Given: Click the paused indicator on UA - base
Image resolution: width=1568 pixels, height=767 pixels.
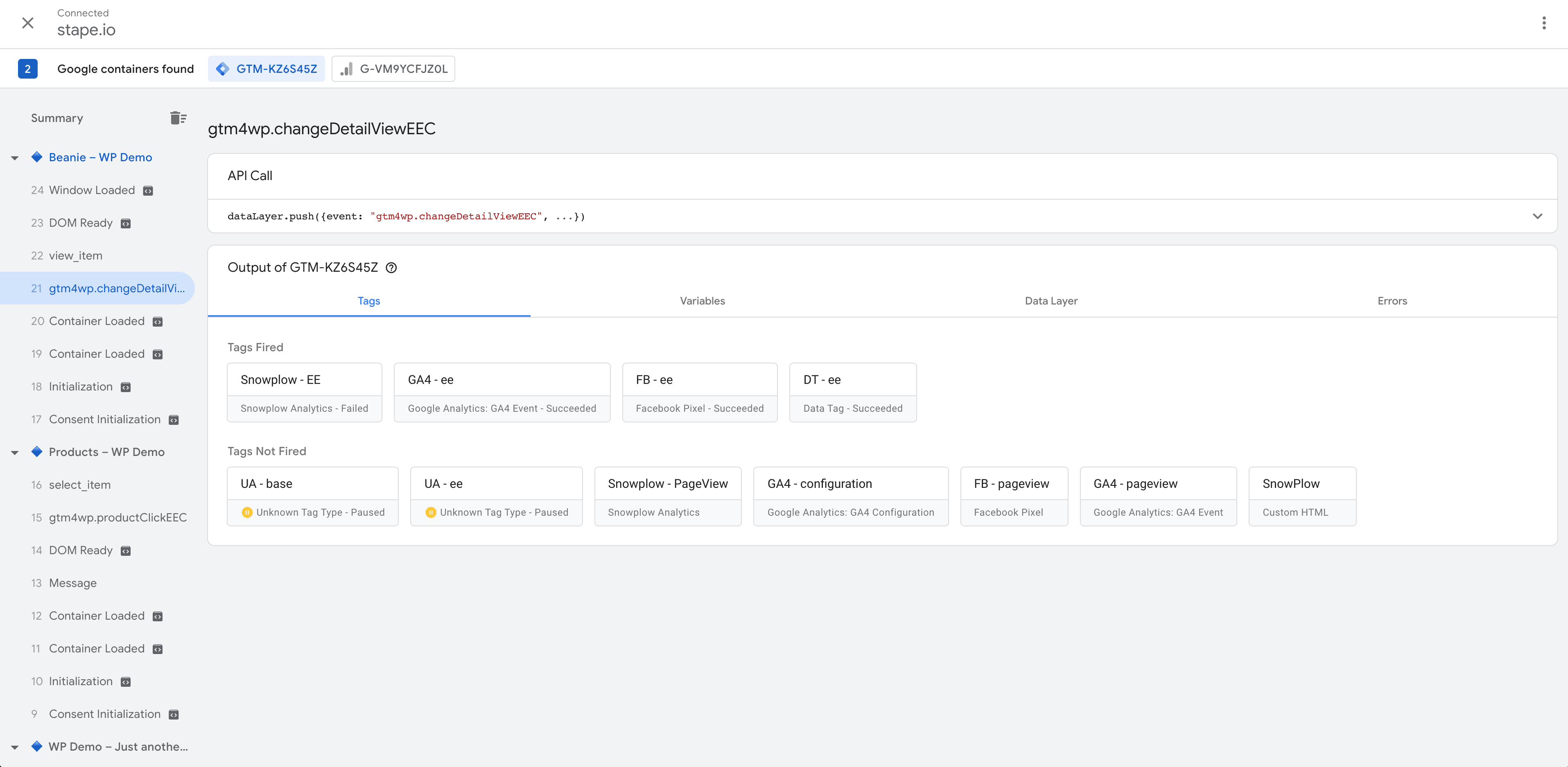Looking at the screenshot, I should point(248,512).
